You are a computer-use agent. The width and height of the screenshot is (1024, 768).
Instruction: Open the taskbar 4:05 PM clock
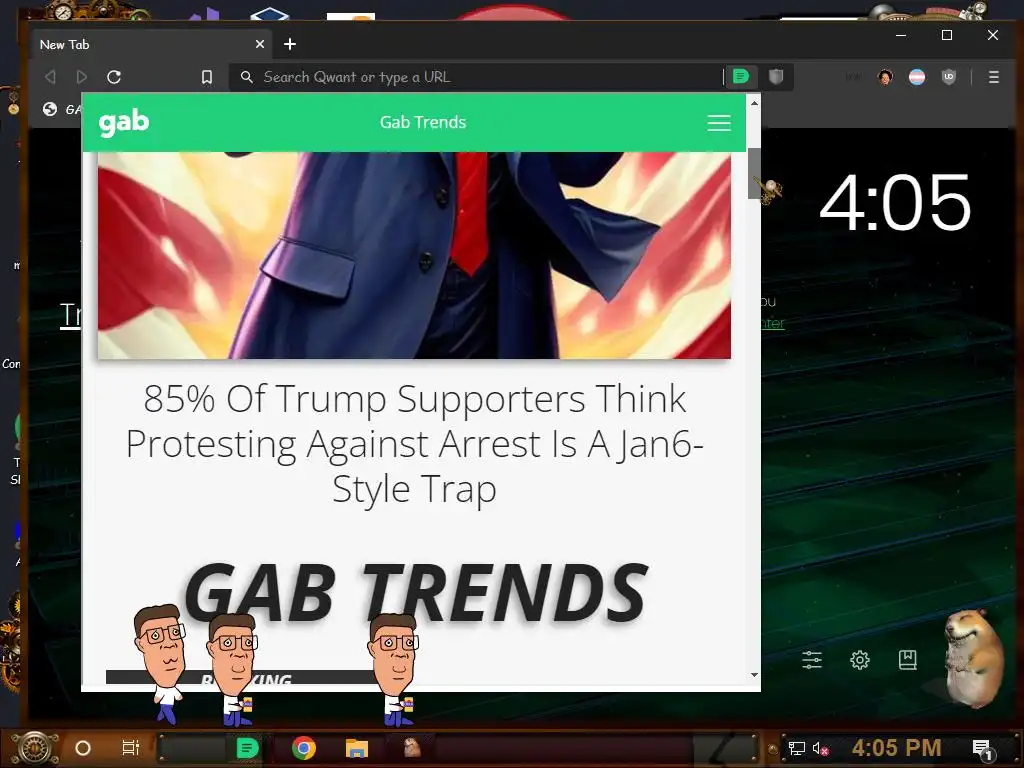click(x=896, y=748)
